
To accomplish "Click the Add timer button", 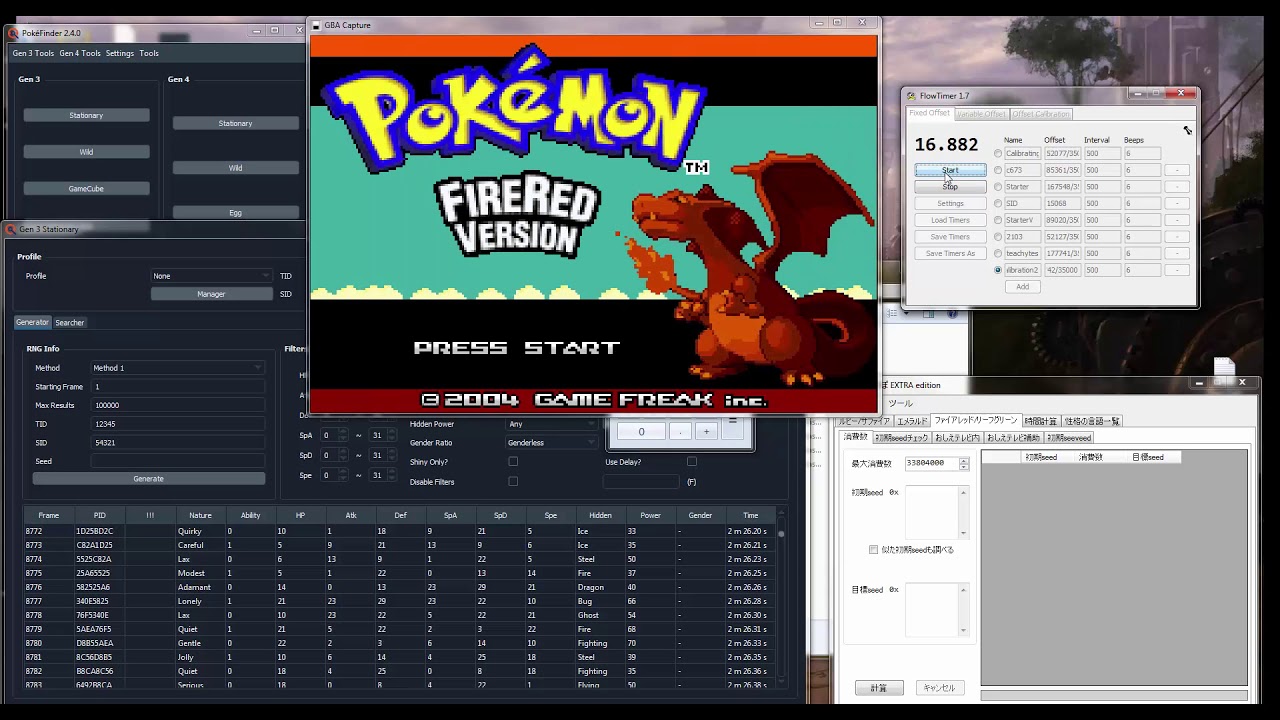I will [x=1022, y=287].
